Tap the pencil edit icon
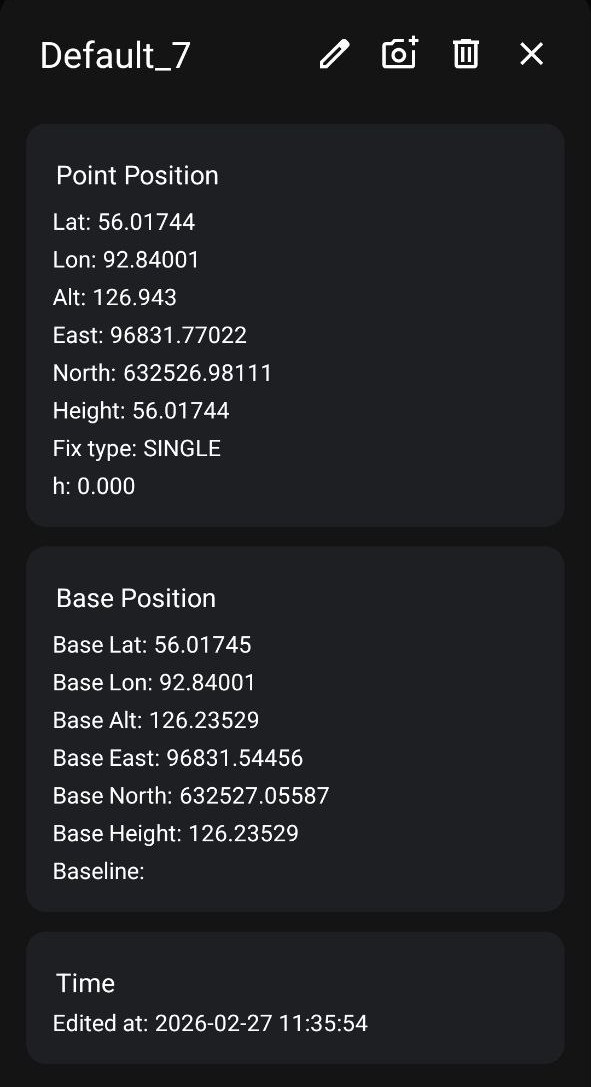 click(335, 54)
